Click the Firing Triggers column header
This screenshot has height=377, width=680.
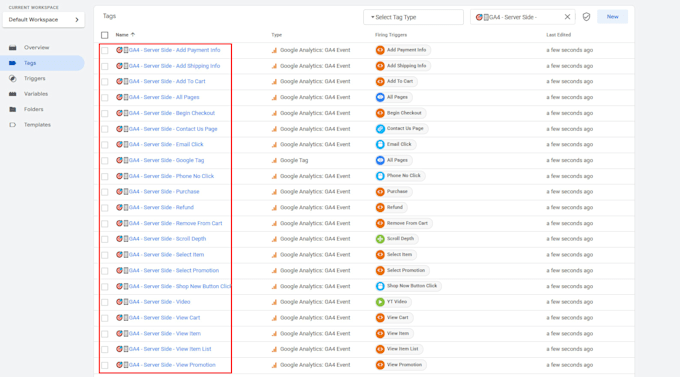point(391,35)
